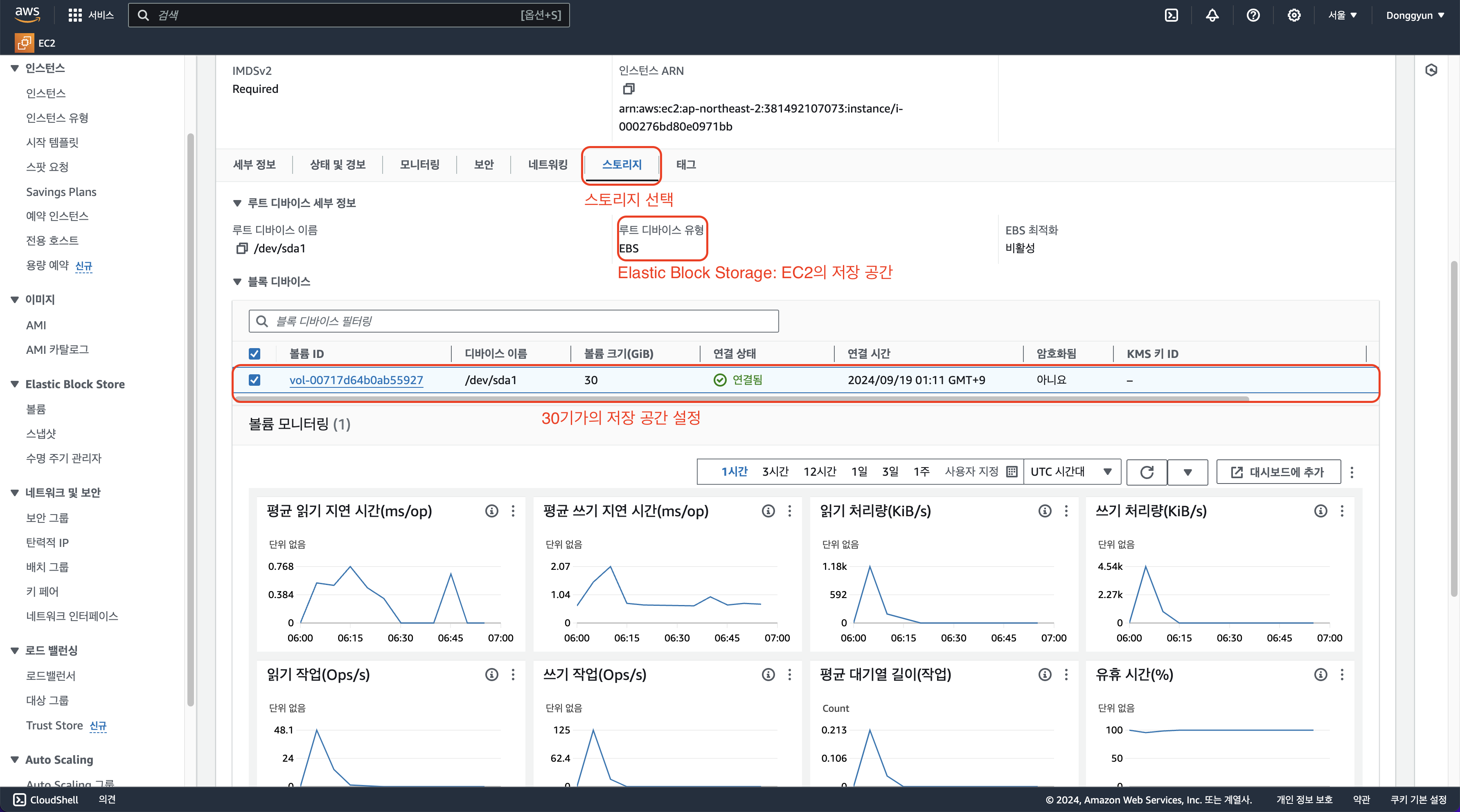Open settings gear icon in top bar
This screenshot has width=1460, height=812.
(x=1293, y=15)
